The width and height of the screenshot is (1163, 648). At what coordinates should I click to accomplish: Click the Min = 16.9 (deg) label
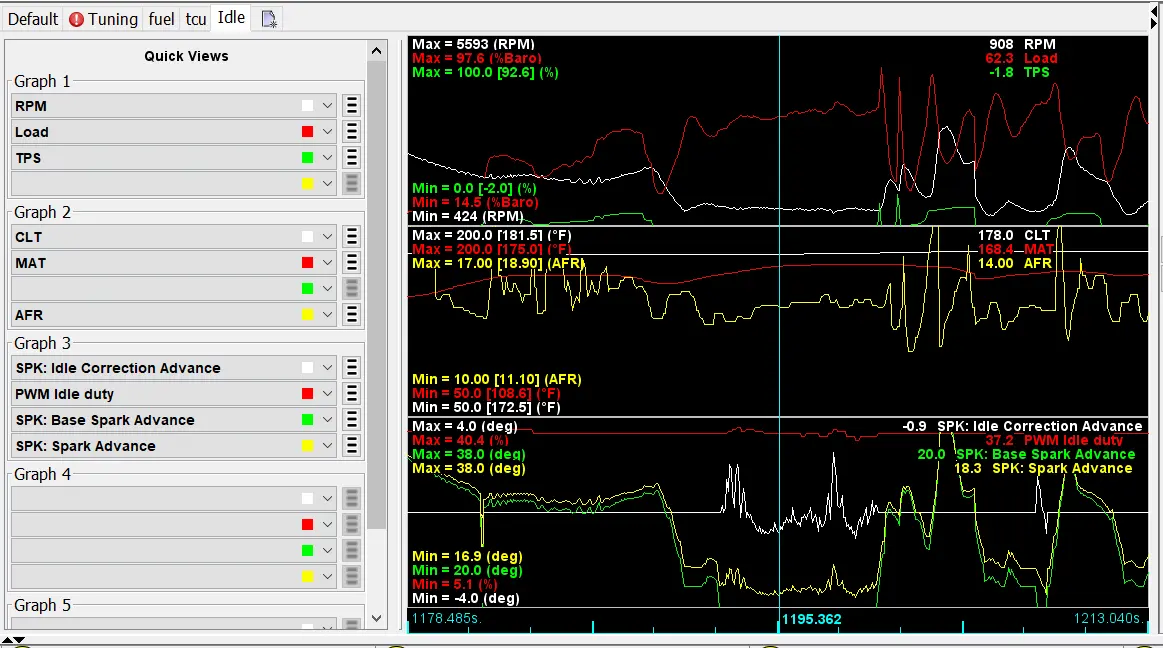click(467, 556)
